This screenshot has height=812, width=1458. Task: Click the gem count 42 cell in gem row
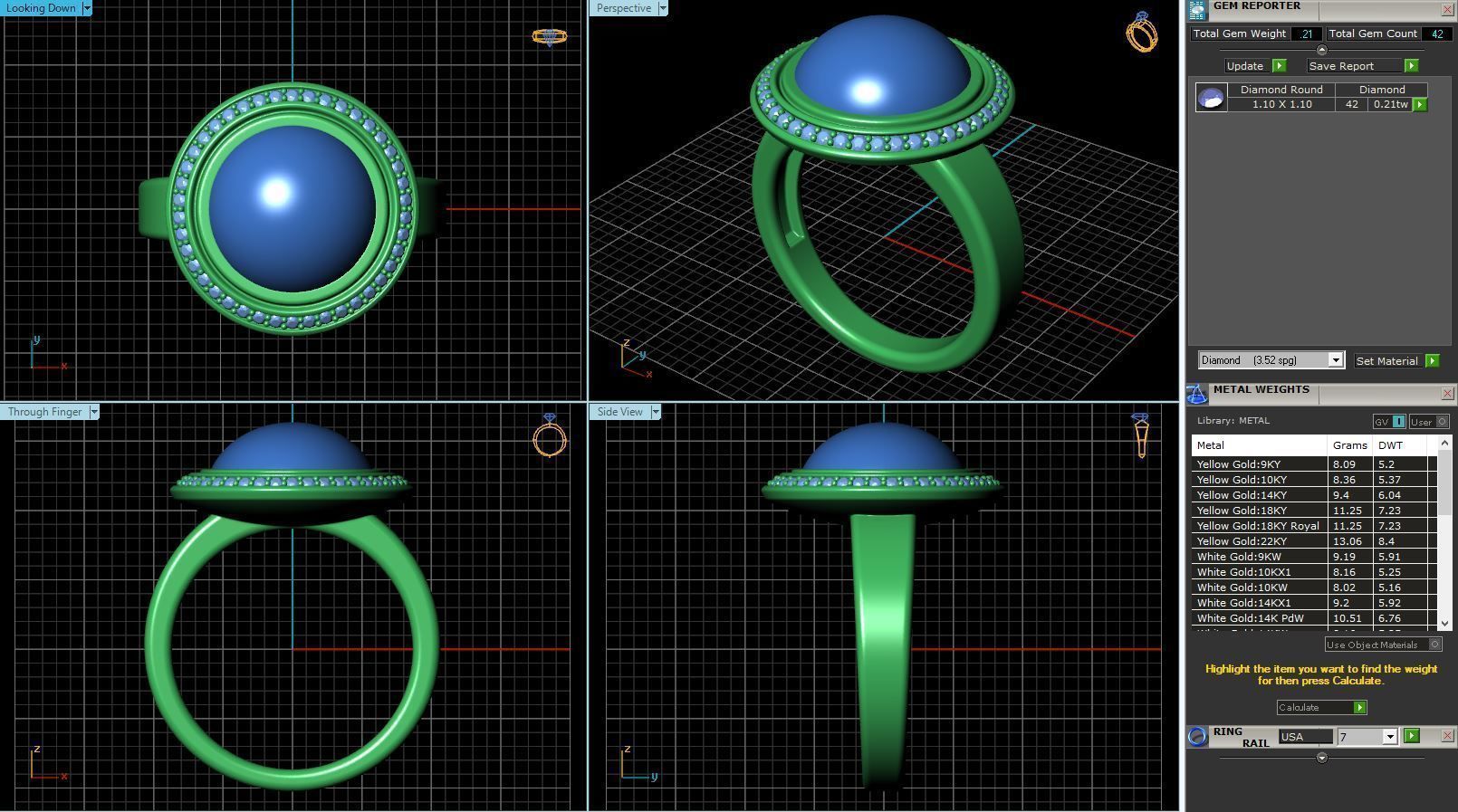(x=1352, y=105)
